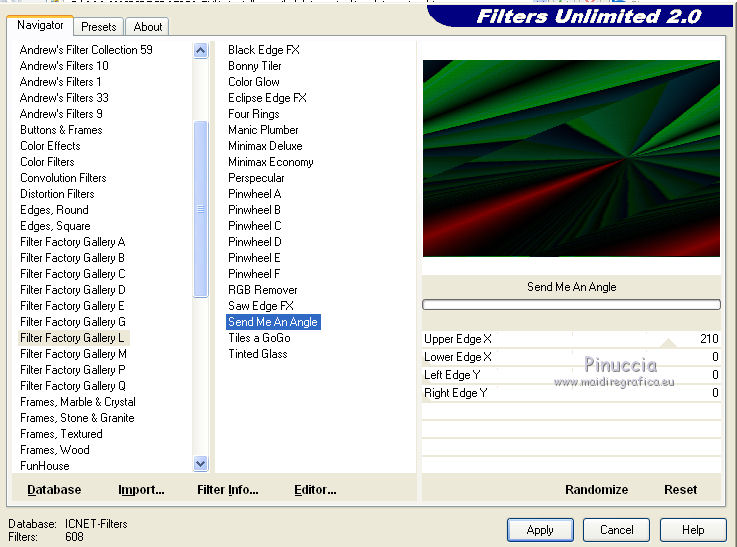Select Buttons & Frames category
737x547 pixels.
click(x=61, y=130)
